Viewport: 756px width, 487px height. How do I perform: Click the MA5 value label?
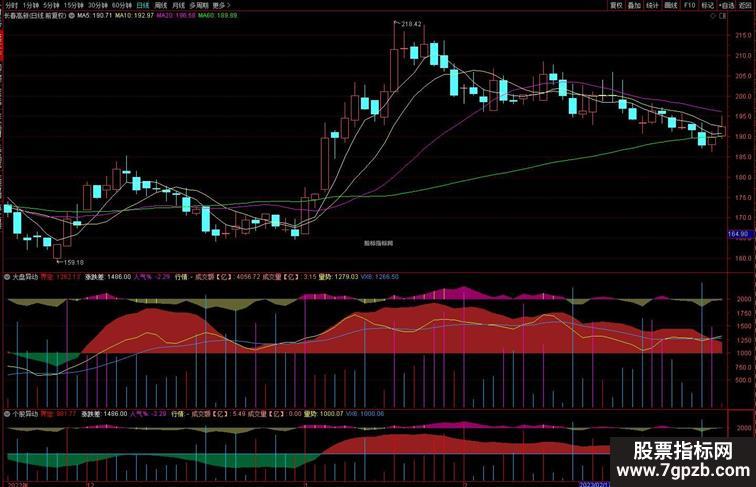tap(95, 15)
